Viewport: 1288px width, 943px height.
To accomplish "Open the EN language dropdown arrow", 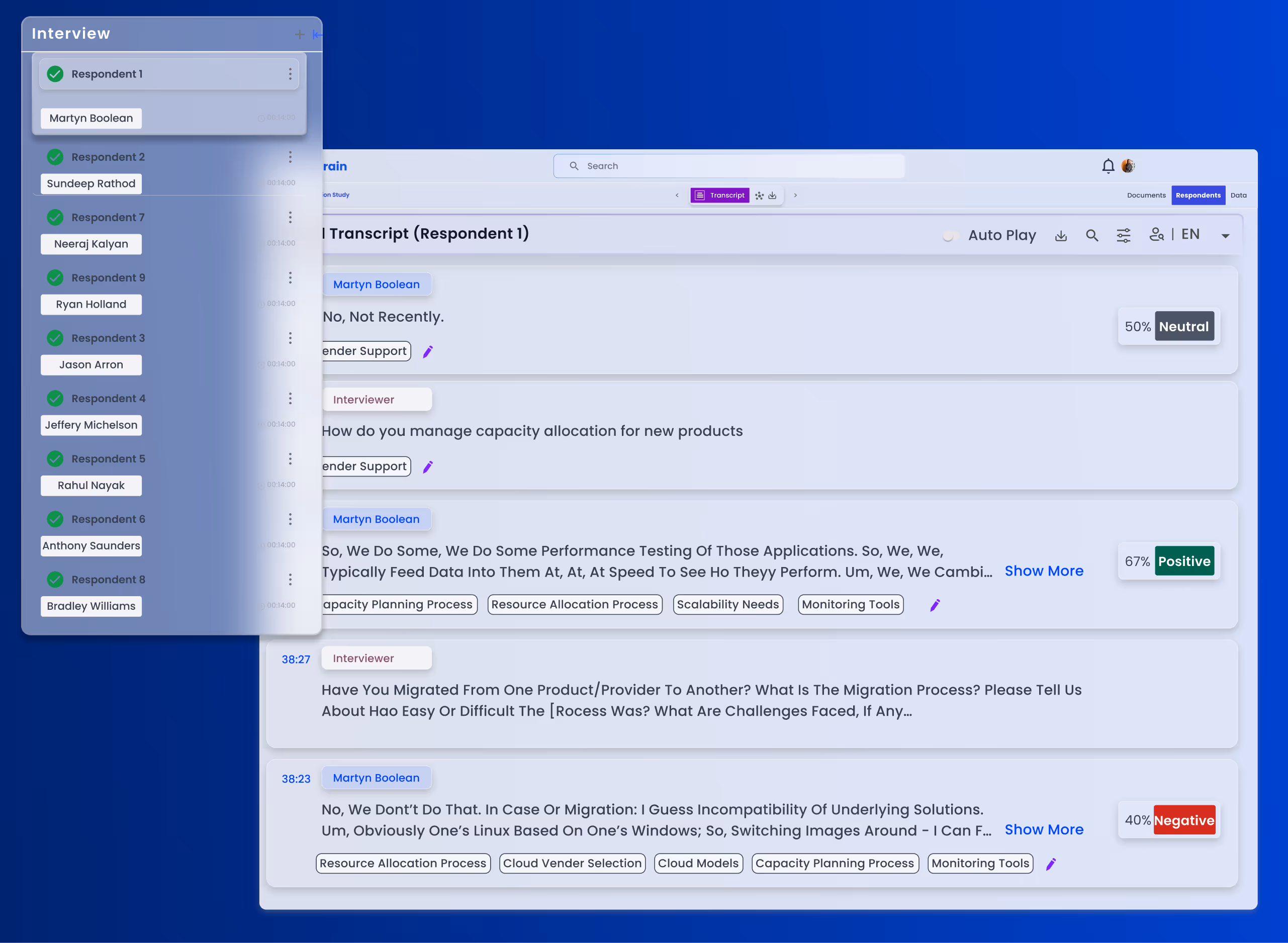I will pos(1225,236).
